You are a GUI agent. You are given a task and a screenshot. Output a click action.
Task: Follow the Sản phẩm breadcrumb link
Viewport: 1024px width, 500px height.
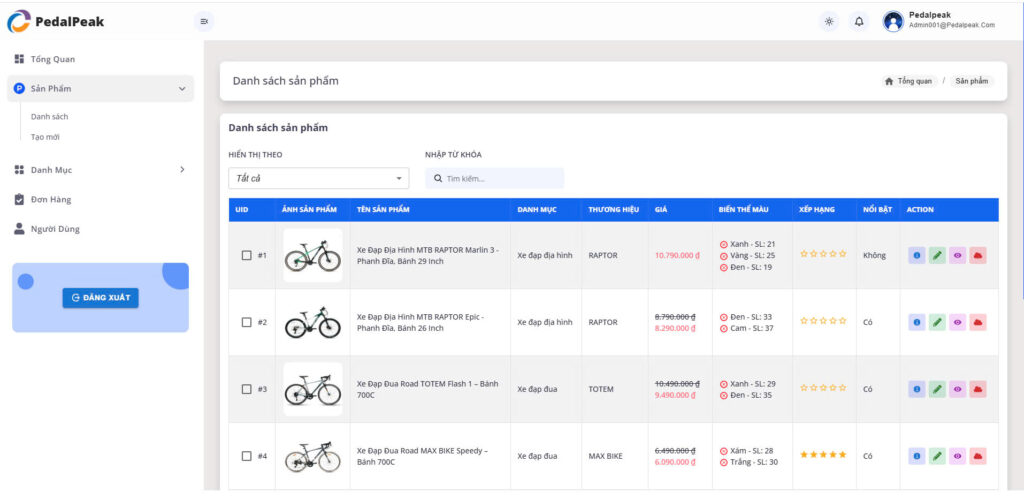click(972, 82)
